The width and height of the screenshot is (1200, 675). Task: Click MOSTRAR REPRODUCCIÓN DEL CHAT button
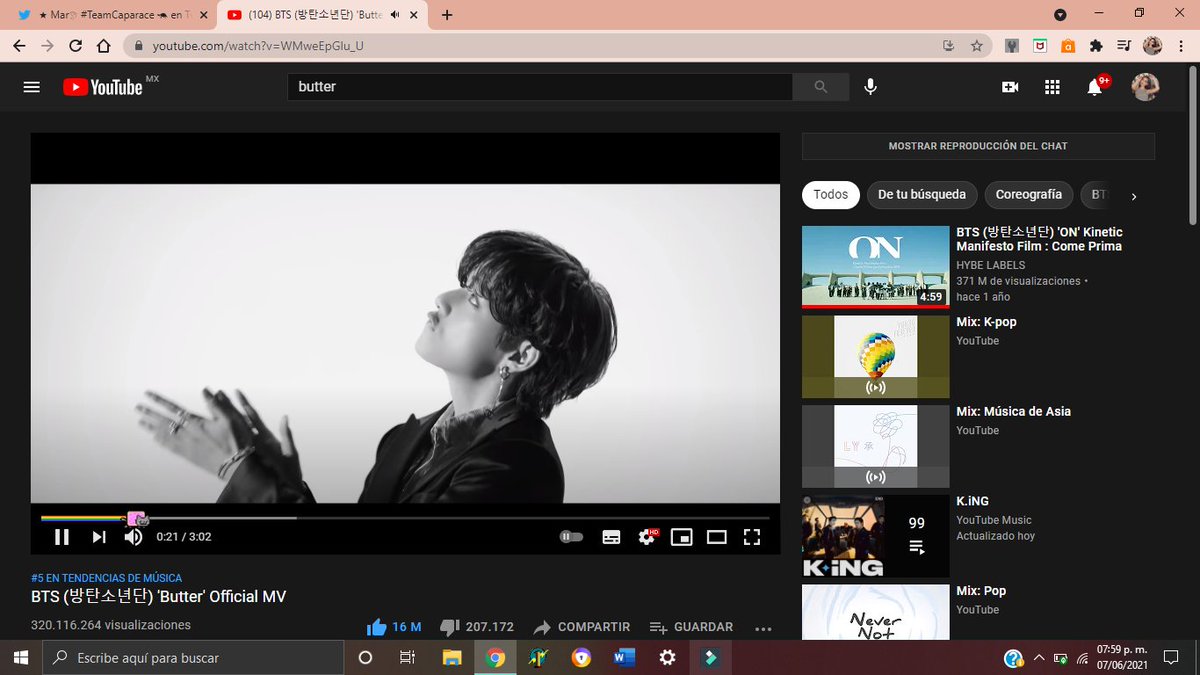pos(978,146)
